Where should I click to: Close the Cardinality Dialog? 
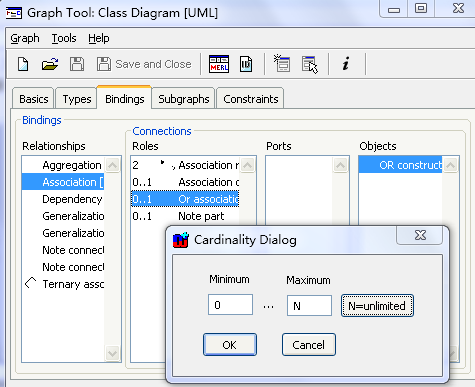pyautogui.click(x=420, y=235)
